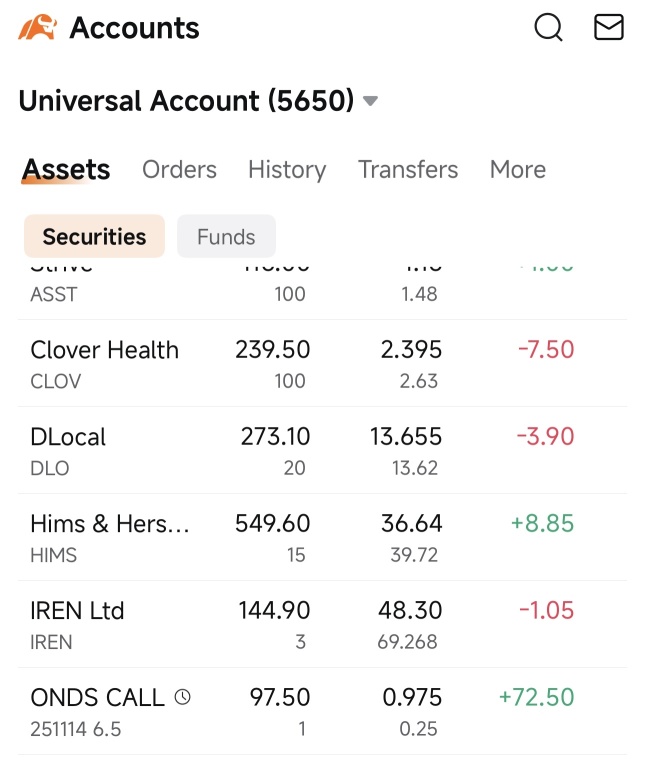
Task: Open the Transfers tab
Action: pyautogui.click(x=408, y=170)
